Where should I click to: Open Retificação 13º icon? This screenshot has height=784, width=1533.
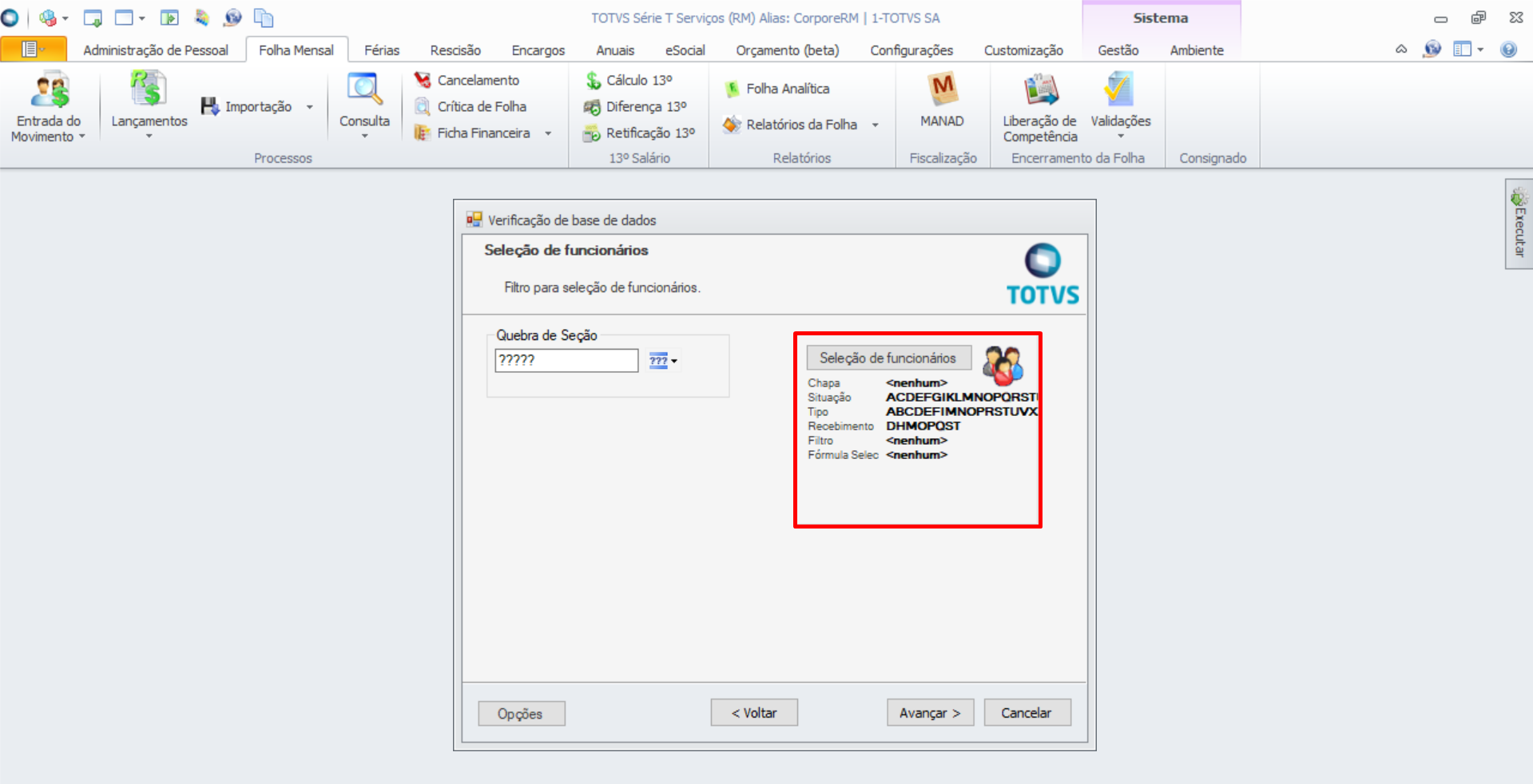[592, 133]
